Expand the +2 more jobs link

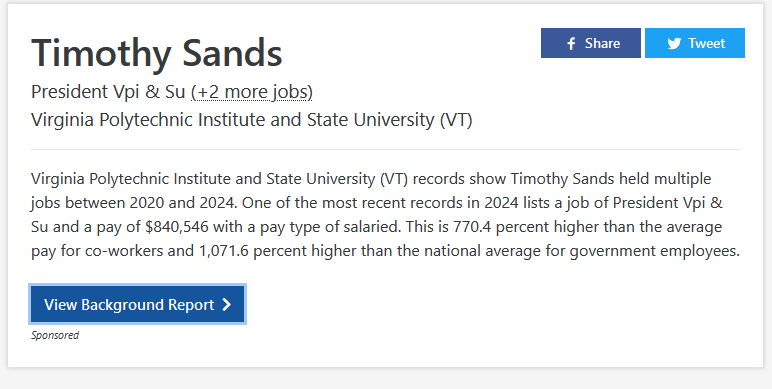pos(252,92)
